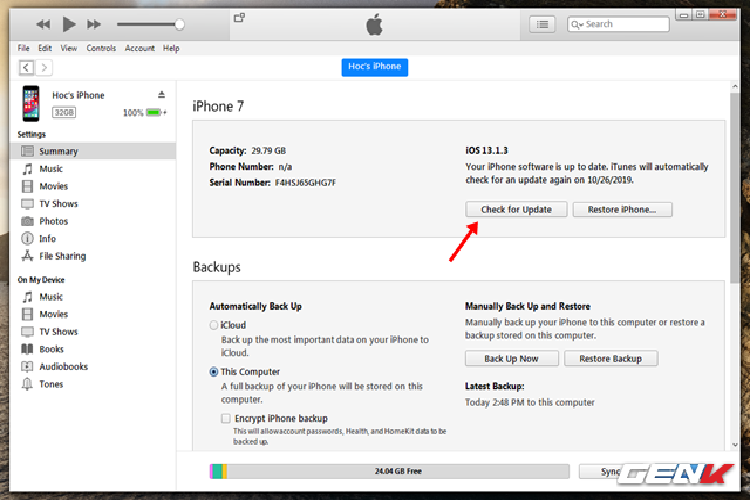Click Back Up Now button
Screen dimensions: 750x500
click(511, 358)
